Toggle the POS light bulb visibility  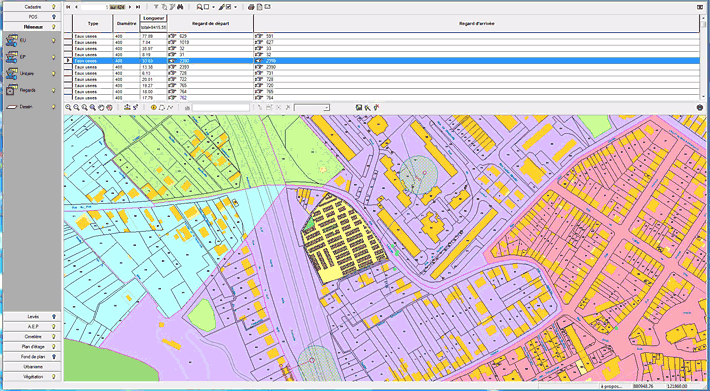click(54, 17)
